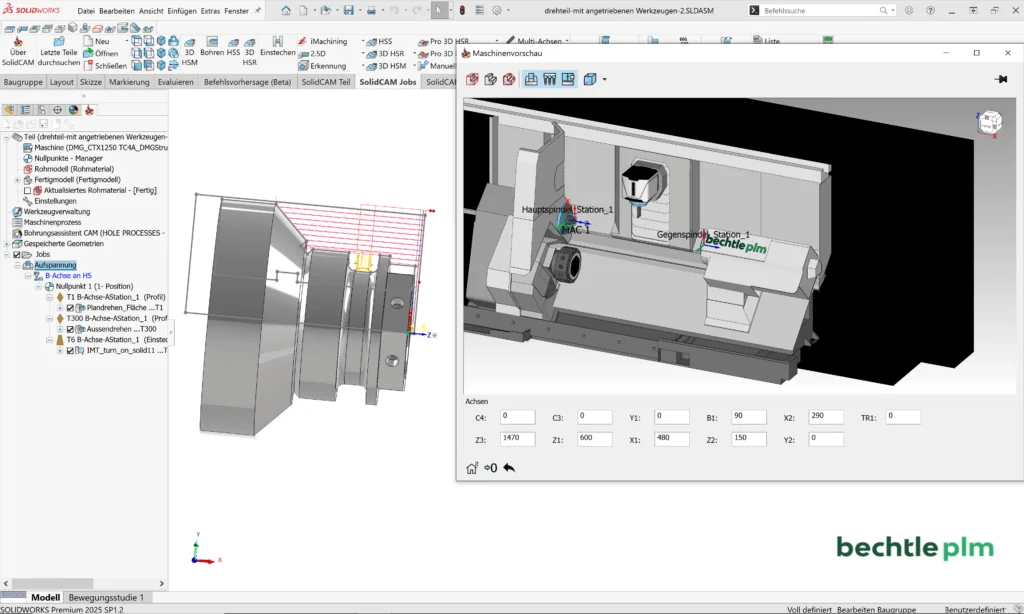This screenshot has width=1024, height=614.
Task: Open the Werkzeugverwaltung in the tree
Action: [x=55, y=213]
